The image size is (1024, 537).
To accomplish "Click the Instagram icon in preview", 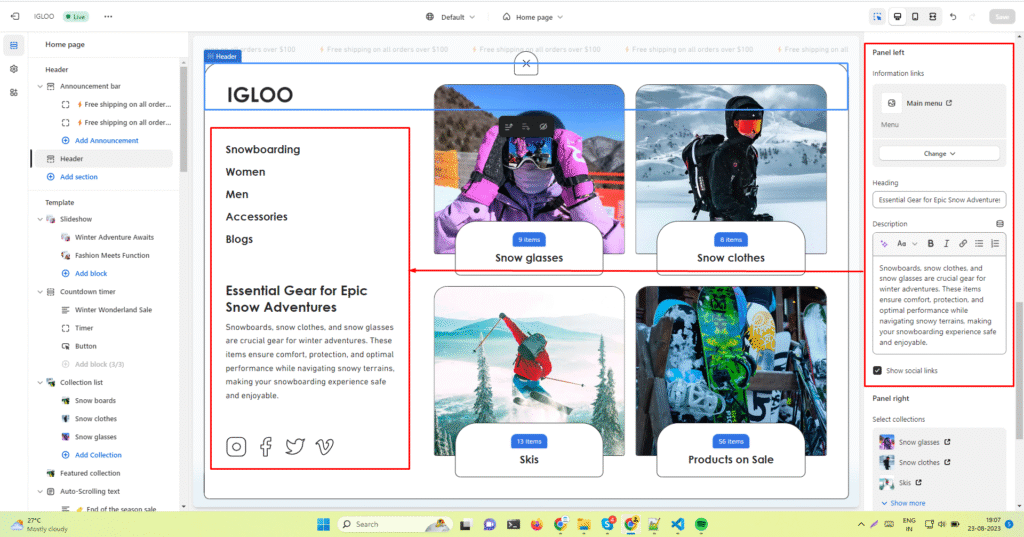I will (x=236, y=447).
